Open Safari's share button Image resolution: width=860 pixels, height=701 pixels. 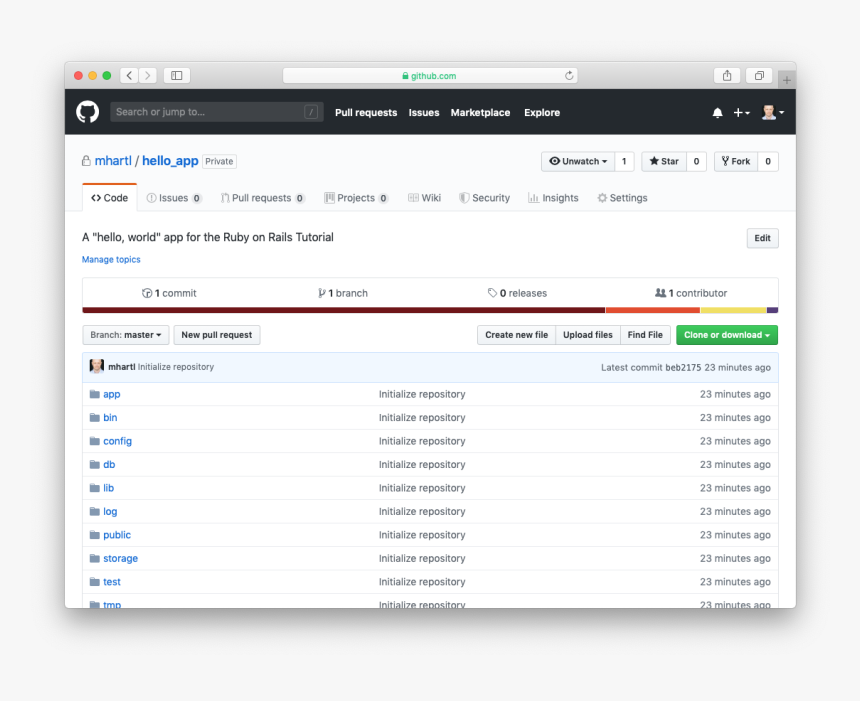point(727,75)
